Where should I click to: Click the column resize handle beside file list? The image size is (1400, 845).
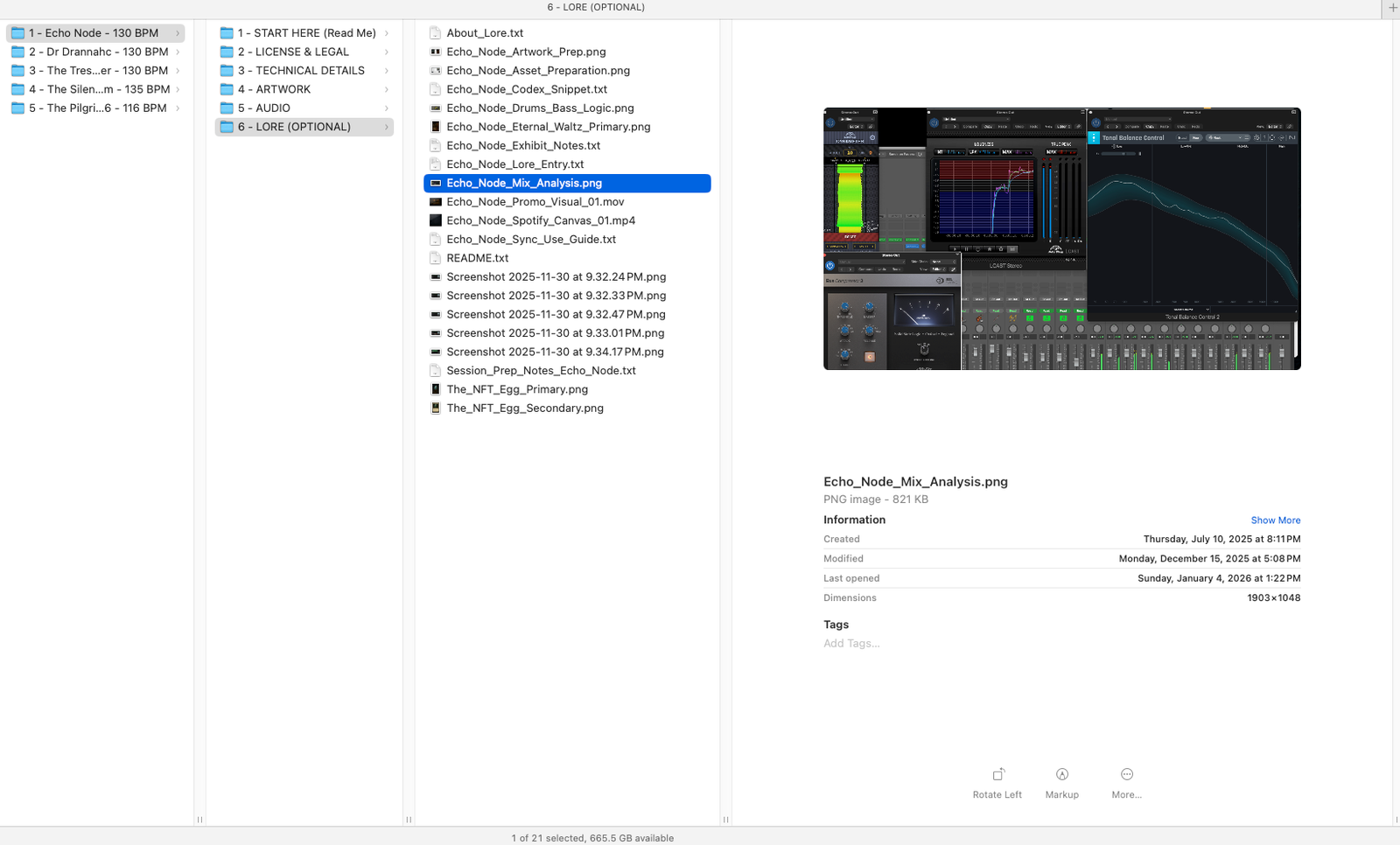pos(725,820)
